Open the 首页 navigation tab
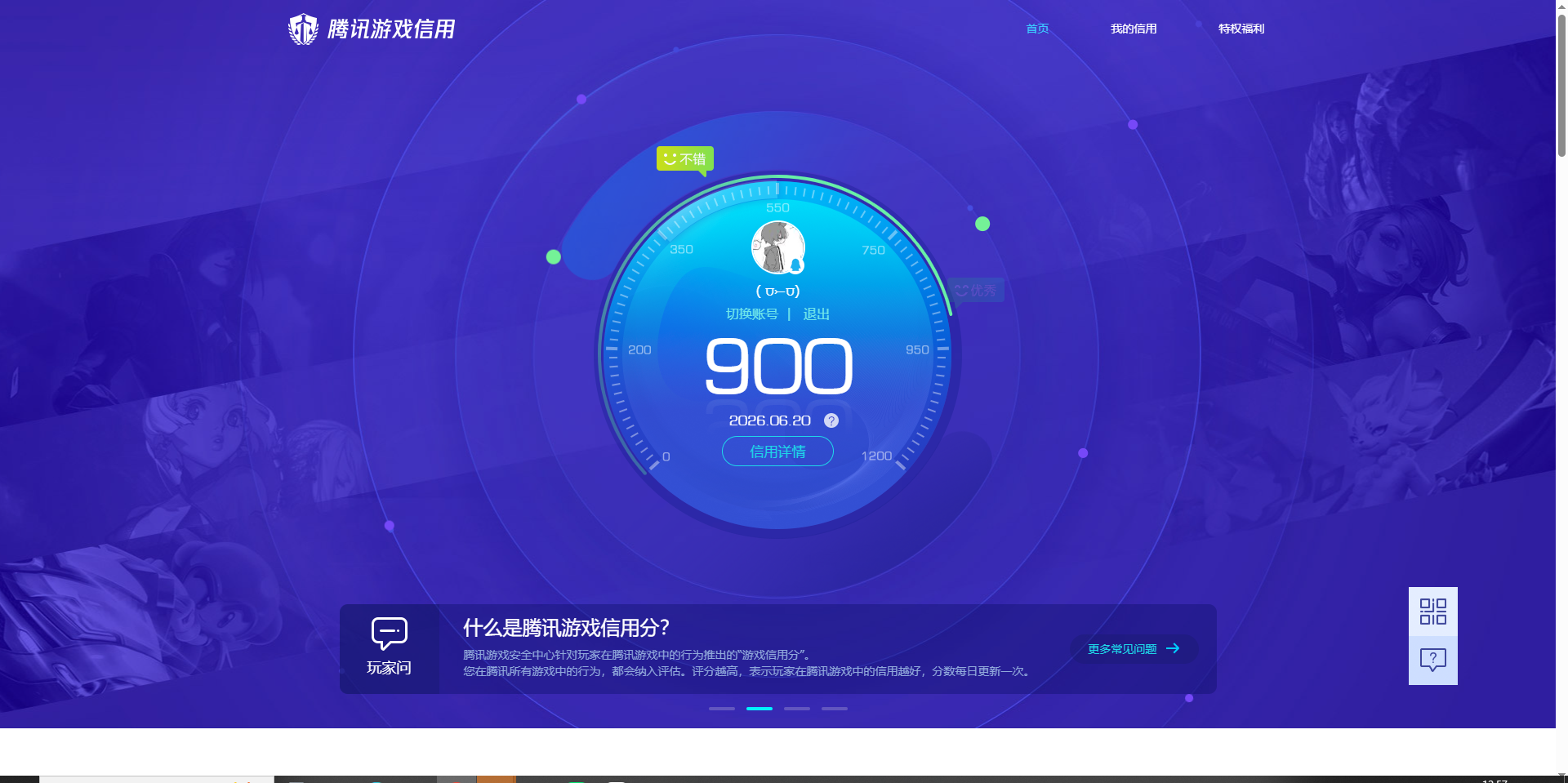 [1037, 29]
